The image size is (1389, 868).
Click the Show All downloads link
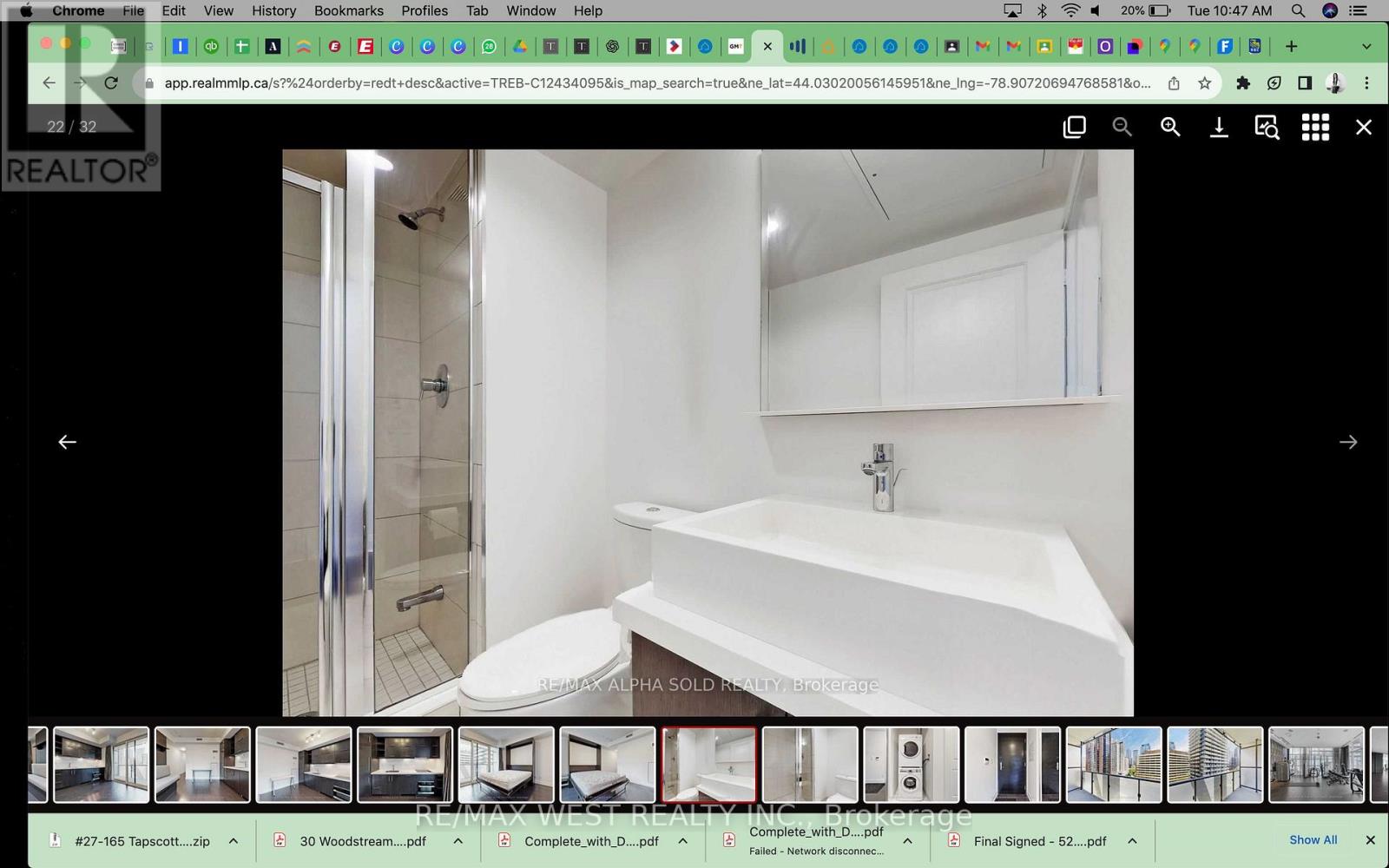pyautogui.click(x=1313, y=839)
